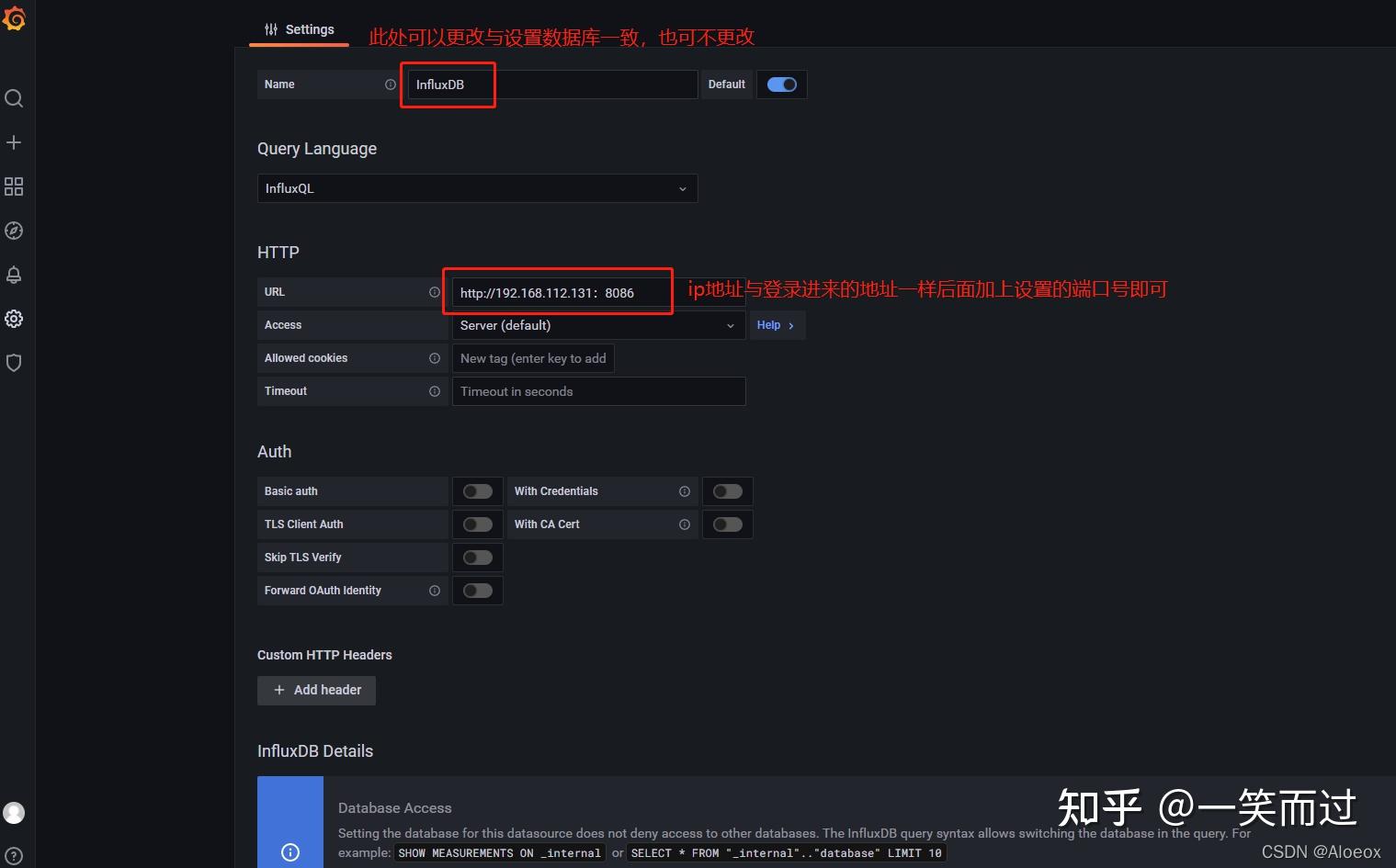1396x868 pixels.
Task: Toggle the Default data source switch
Action: pyautogui.click(x=781, y=84)
